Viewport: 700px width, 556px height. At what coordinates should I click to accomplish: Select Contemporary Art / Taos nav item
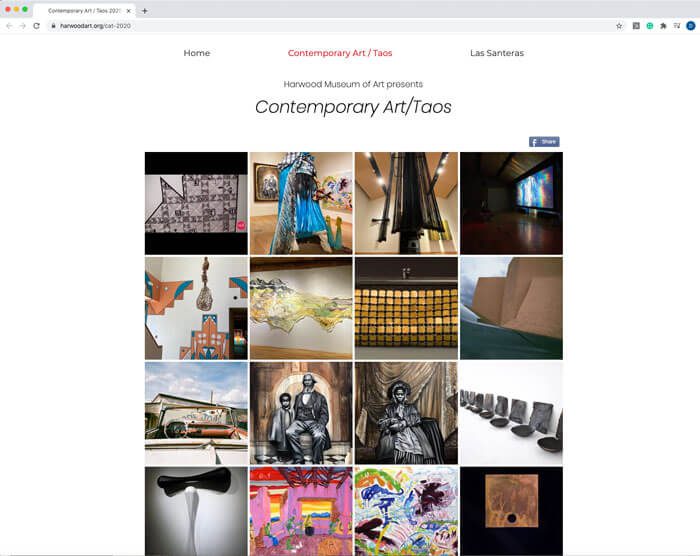pos(340,53)
